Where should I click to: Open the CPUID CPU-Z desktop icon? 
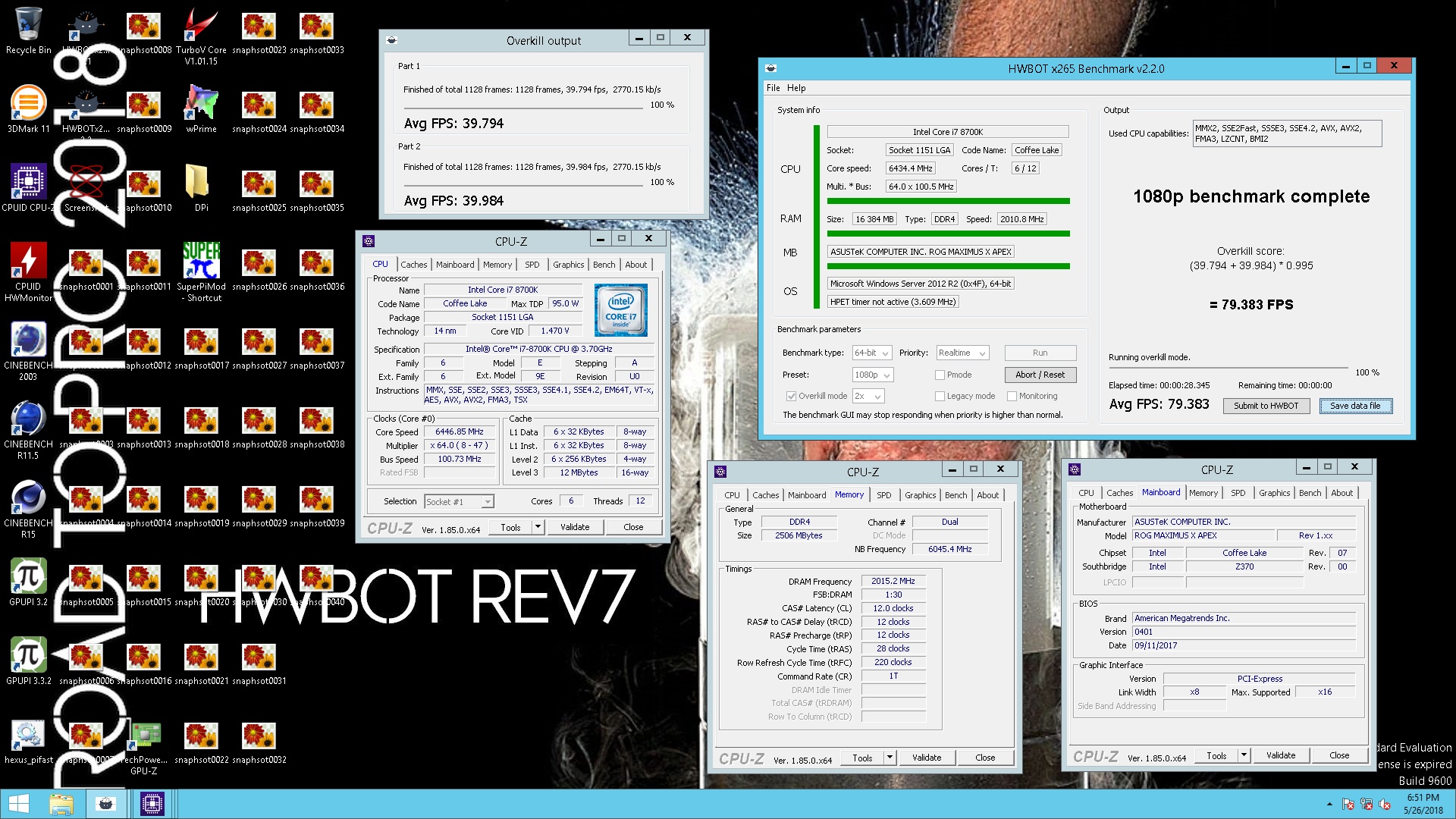pos(28,188)
